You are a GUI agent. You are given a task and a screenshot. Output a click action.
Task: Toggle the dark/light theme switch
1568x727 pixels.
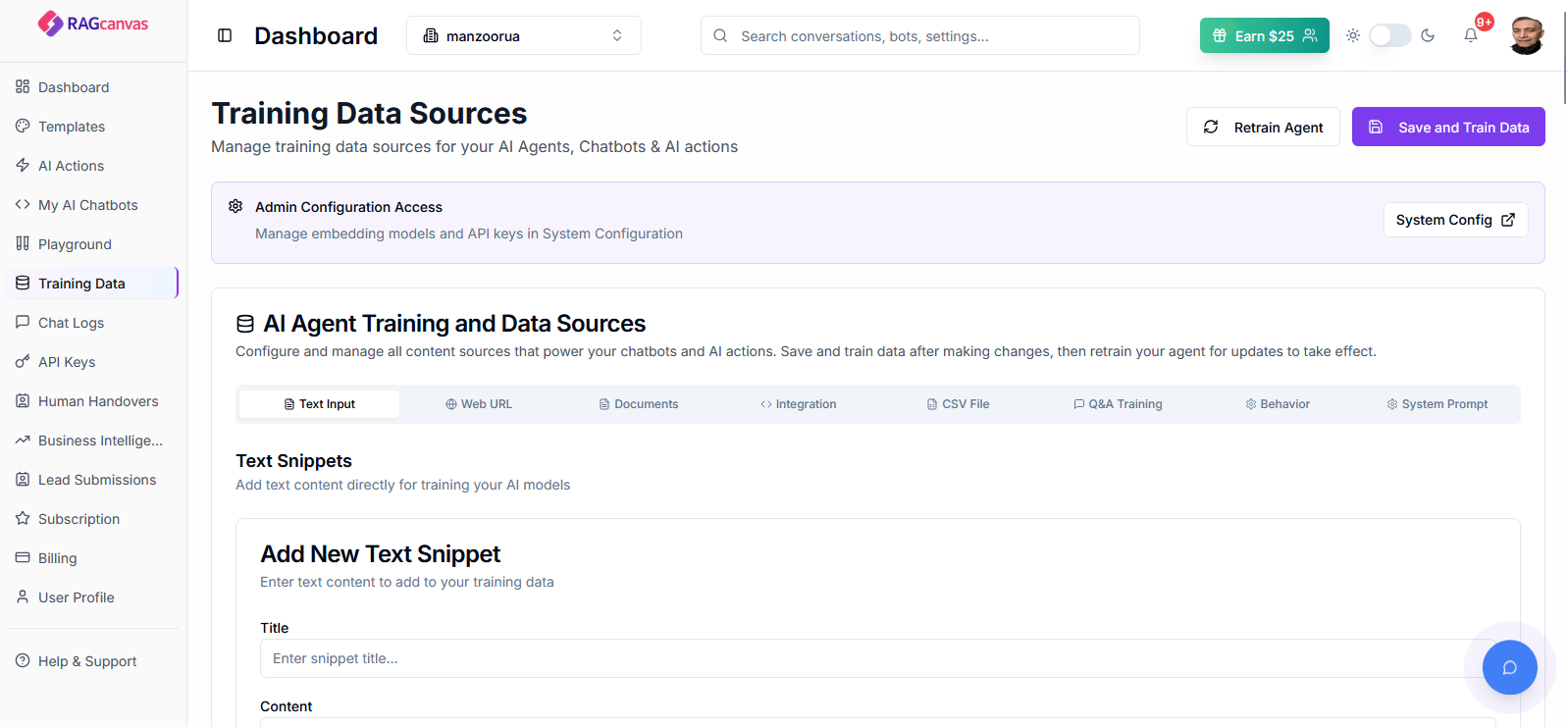coord(1389,35)
